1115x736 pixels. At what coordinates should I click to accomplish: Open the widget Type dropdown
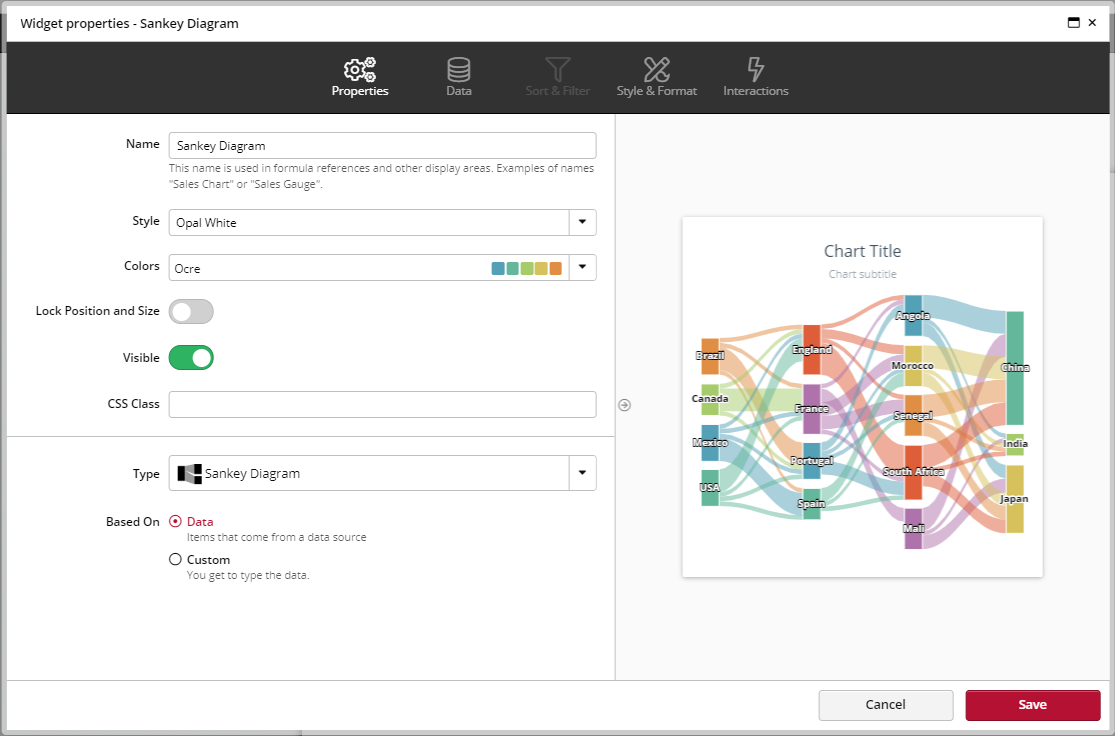(582, 473)
